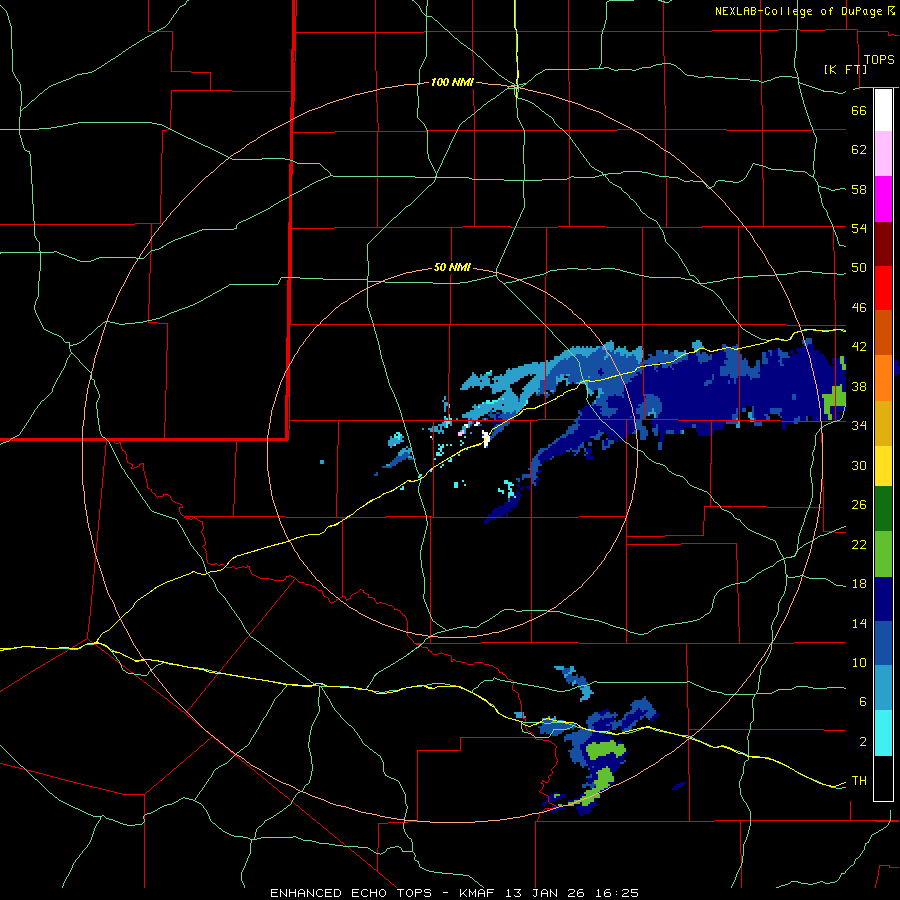Select the dark red legend swatch
Viewport: 900px width, 900px height.
coord(883,244)
